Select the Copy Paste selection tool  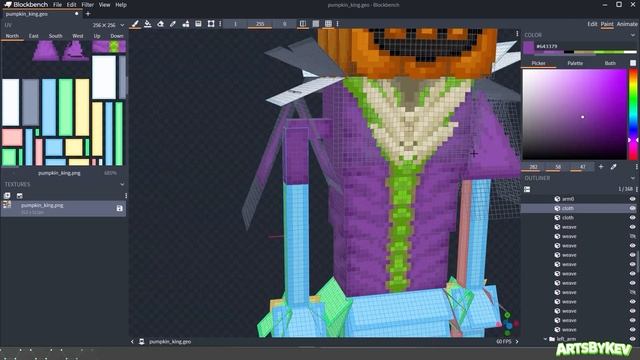211,24
